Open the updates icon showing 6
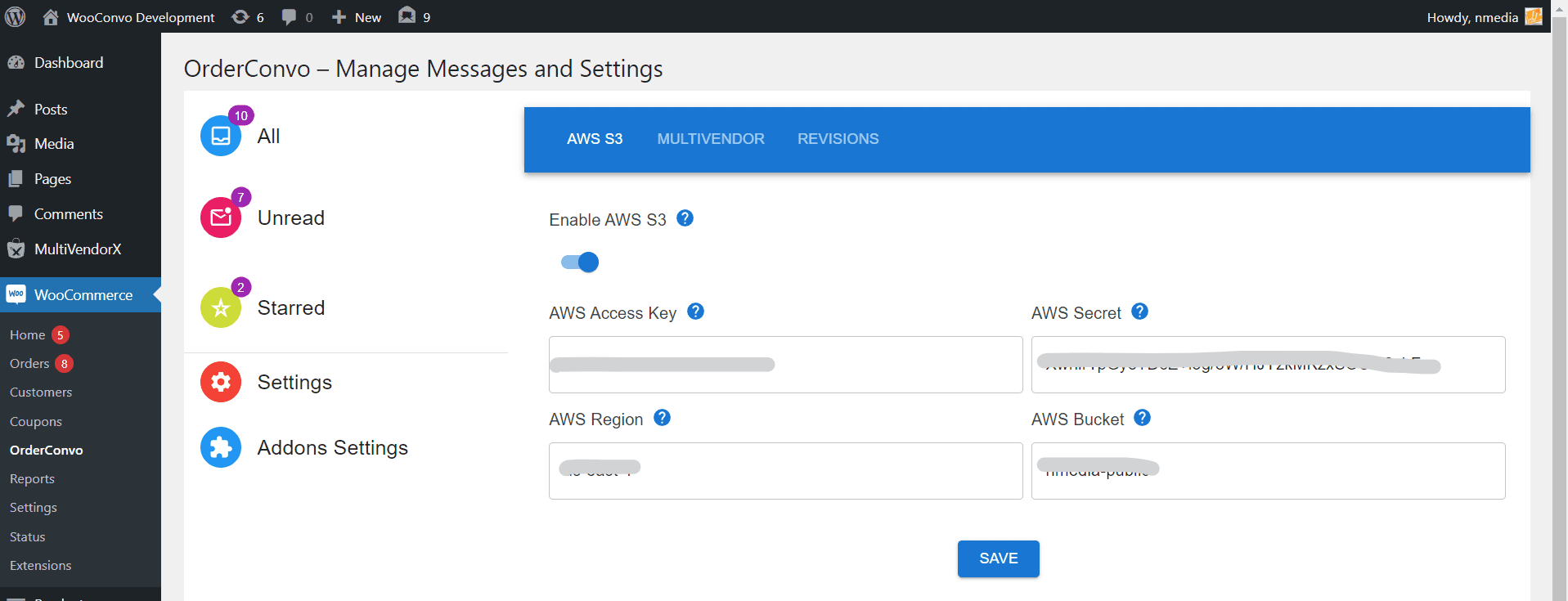1568x601 pixels. (240, 16)
